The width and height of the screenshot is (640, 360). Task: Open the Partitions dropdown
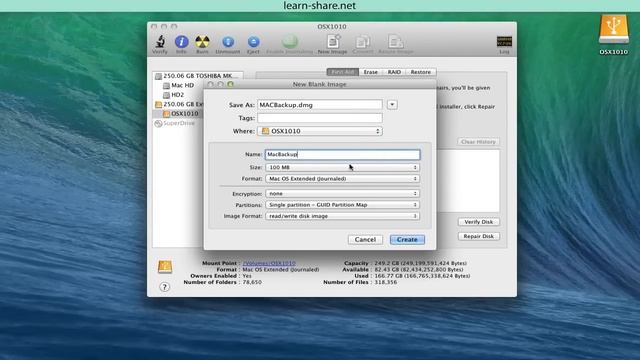tap(342, 205)
